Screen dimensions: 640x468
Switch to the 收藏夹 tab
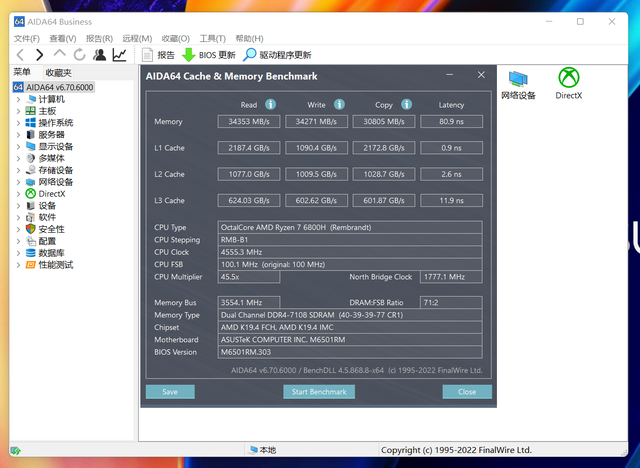(58, 73)
